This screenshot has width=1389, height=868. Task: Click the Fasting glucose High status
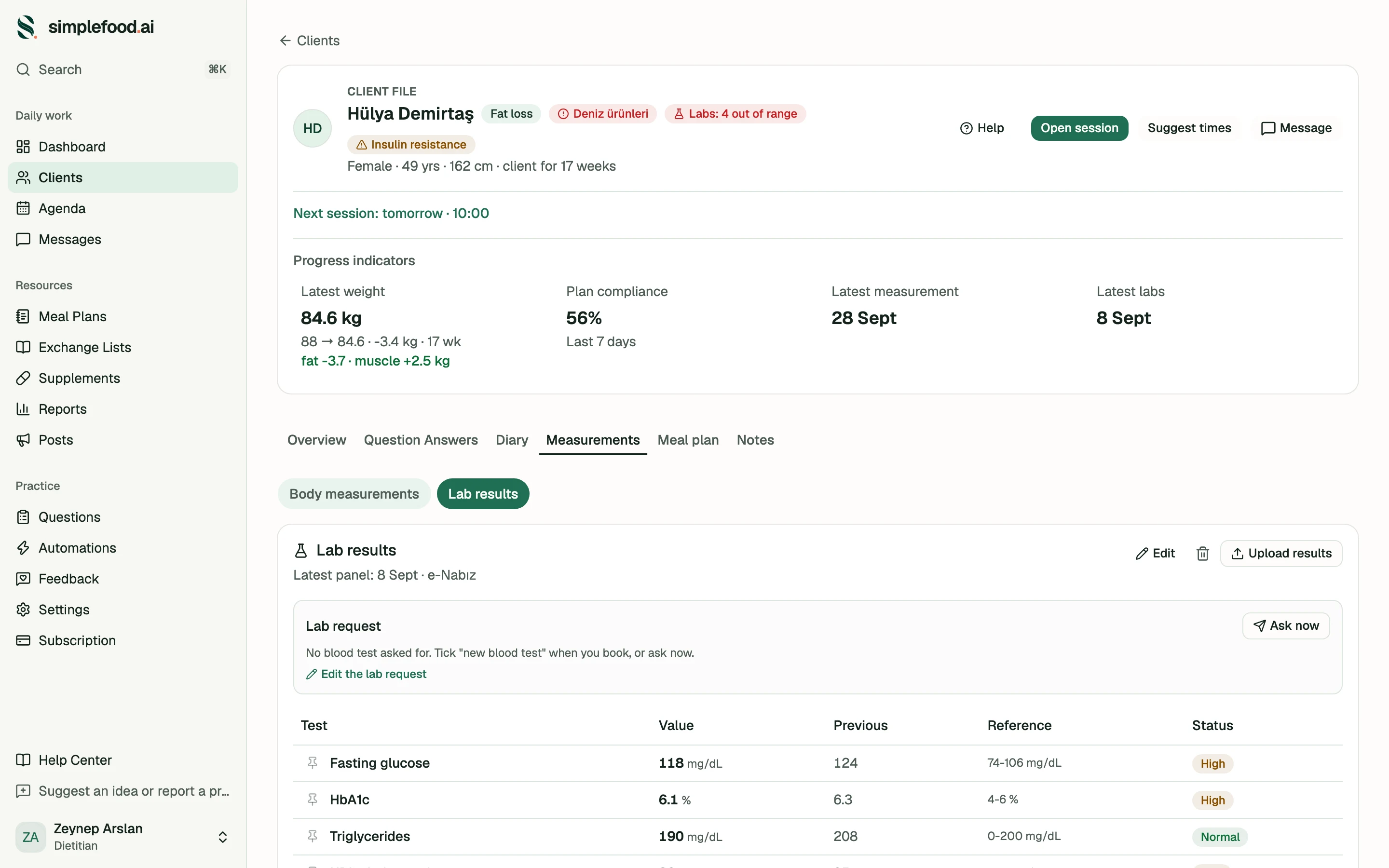pyautogui.click(x=1212, y=763)
